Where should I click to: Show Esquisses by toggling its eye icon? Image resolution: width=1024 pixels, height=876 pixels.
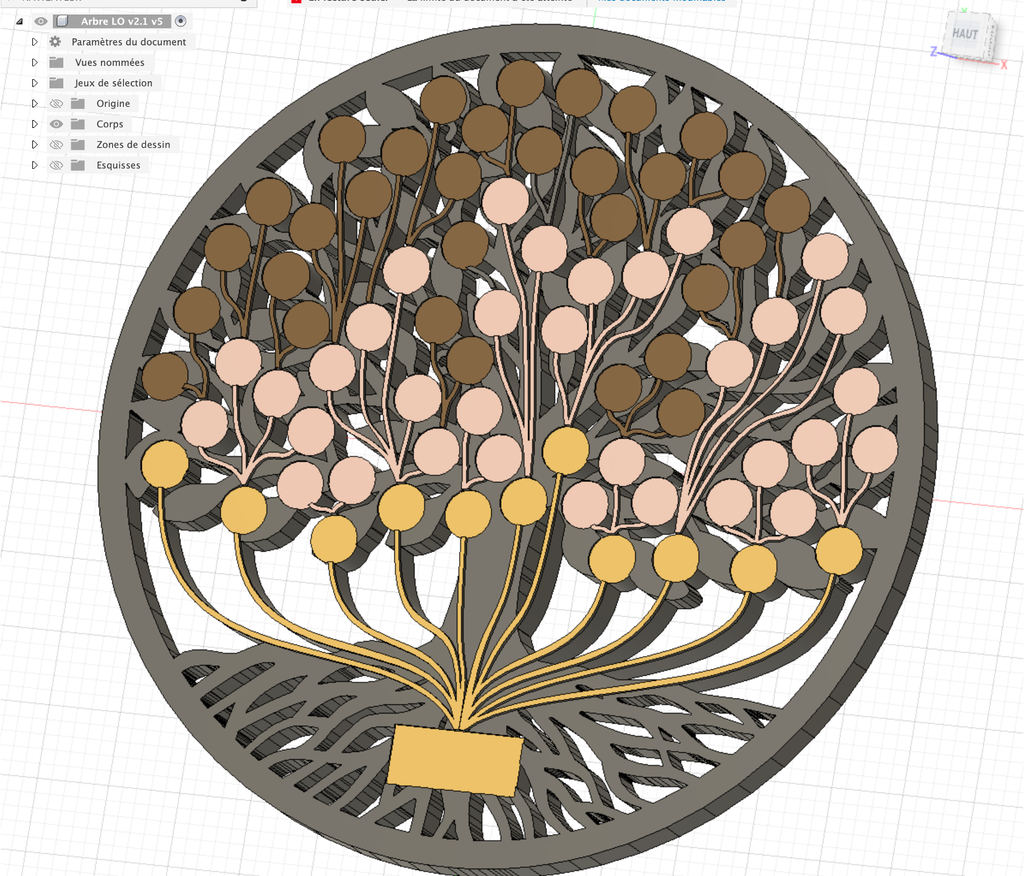pos(57,165)
